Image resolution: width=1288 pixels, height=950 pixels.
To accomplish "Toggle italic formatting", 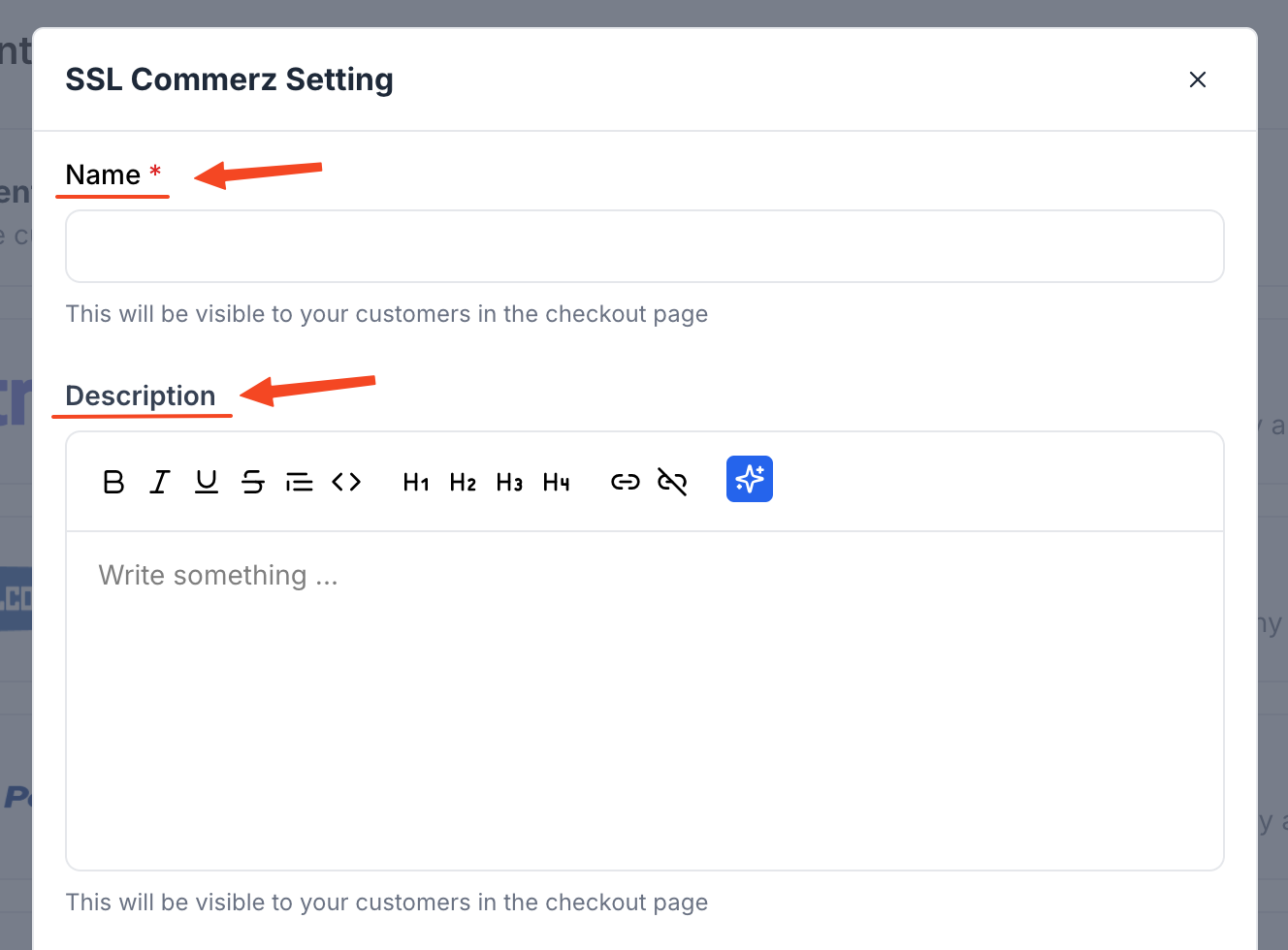I will (160, 481).
